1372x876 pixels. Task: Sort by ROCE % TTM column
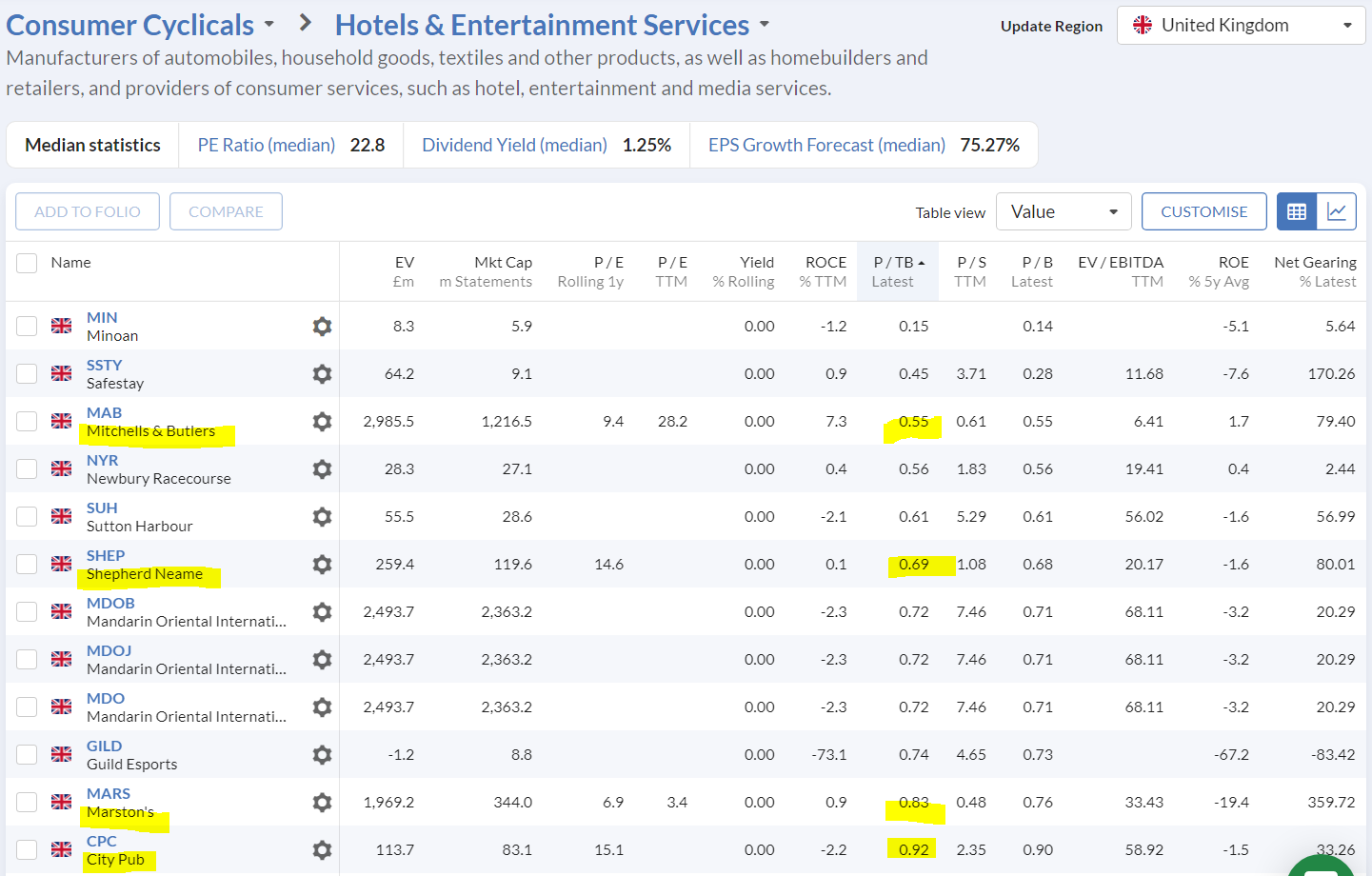click(x=823, y=271)
